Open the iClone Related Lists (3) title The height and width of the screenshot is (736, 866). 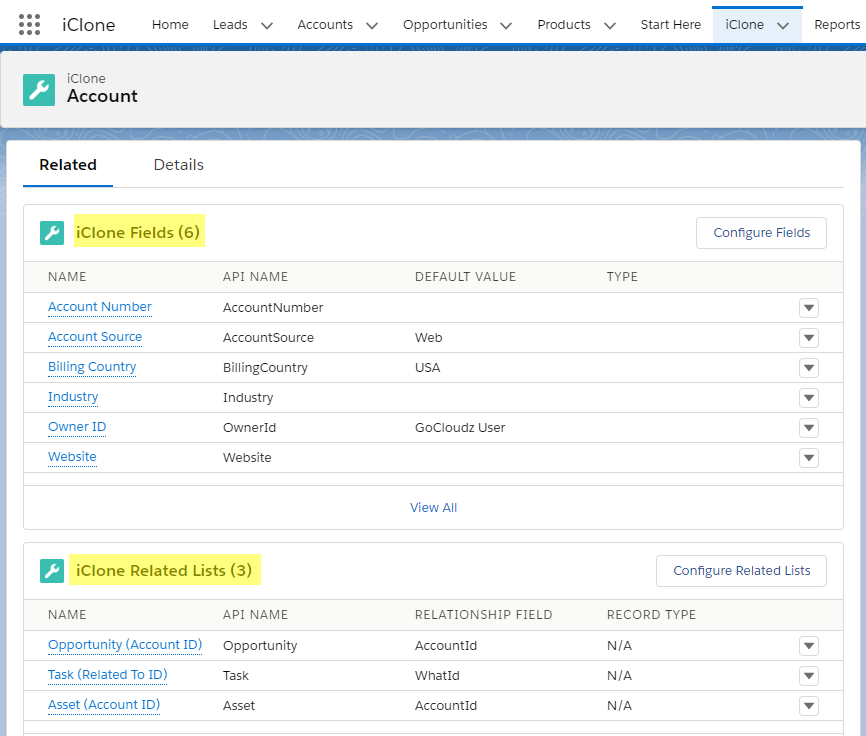[x=164, y=570]
